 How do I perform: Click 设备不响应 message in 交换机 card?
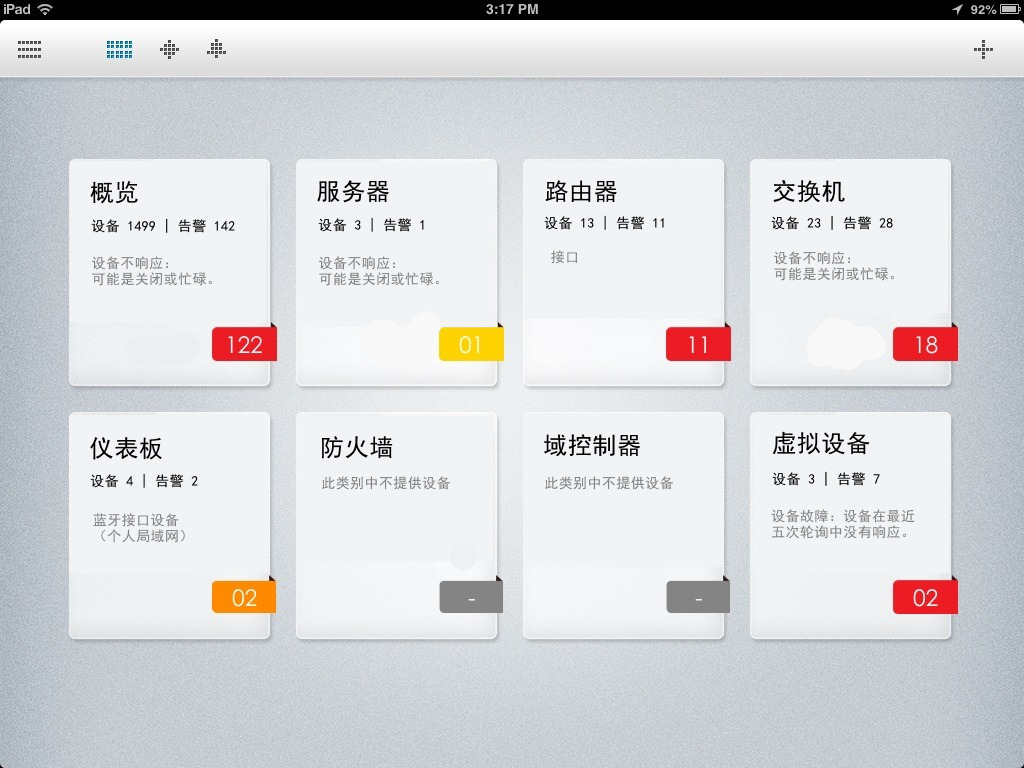coord(836,266)
